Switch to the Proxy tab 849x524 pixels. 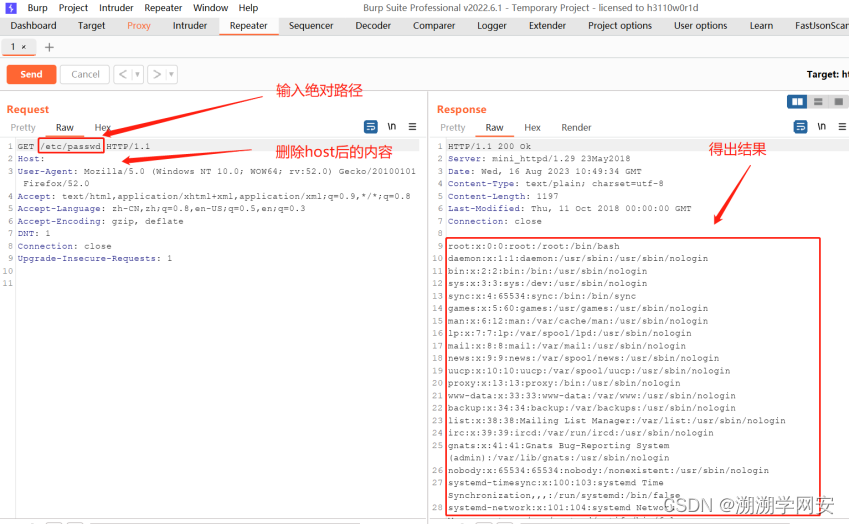[139, 25]
